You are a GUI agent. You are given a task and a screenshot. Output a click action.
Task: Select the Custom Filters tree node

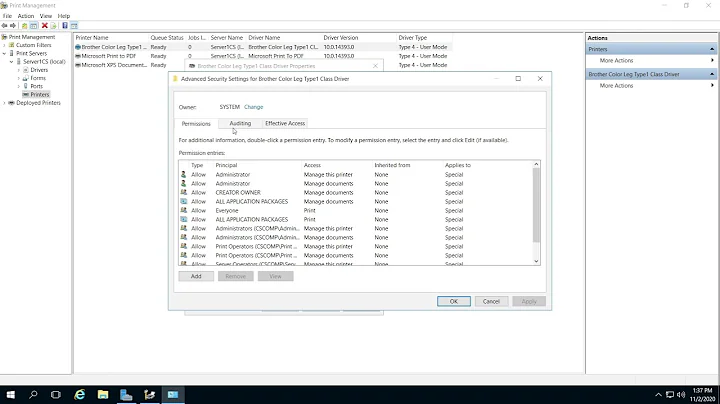tap(34, 45)
